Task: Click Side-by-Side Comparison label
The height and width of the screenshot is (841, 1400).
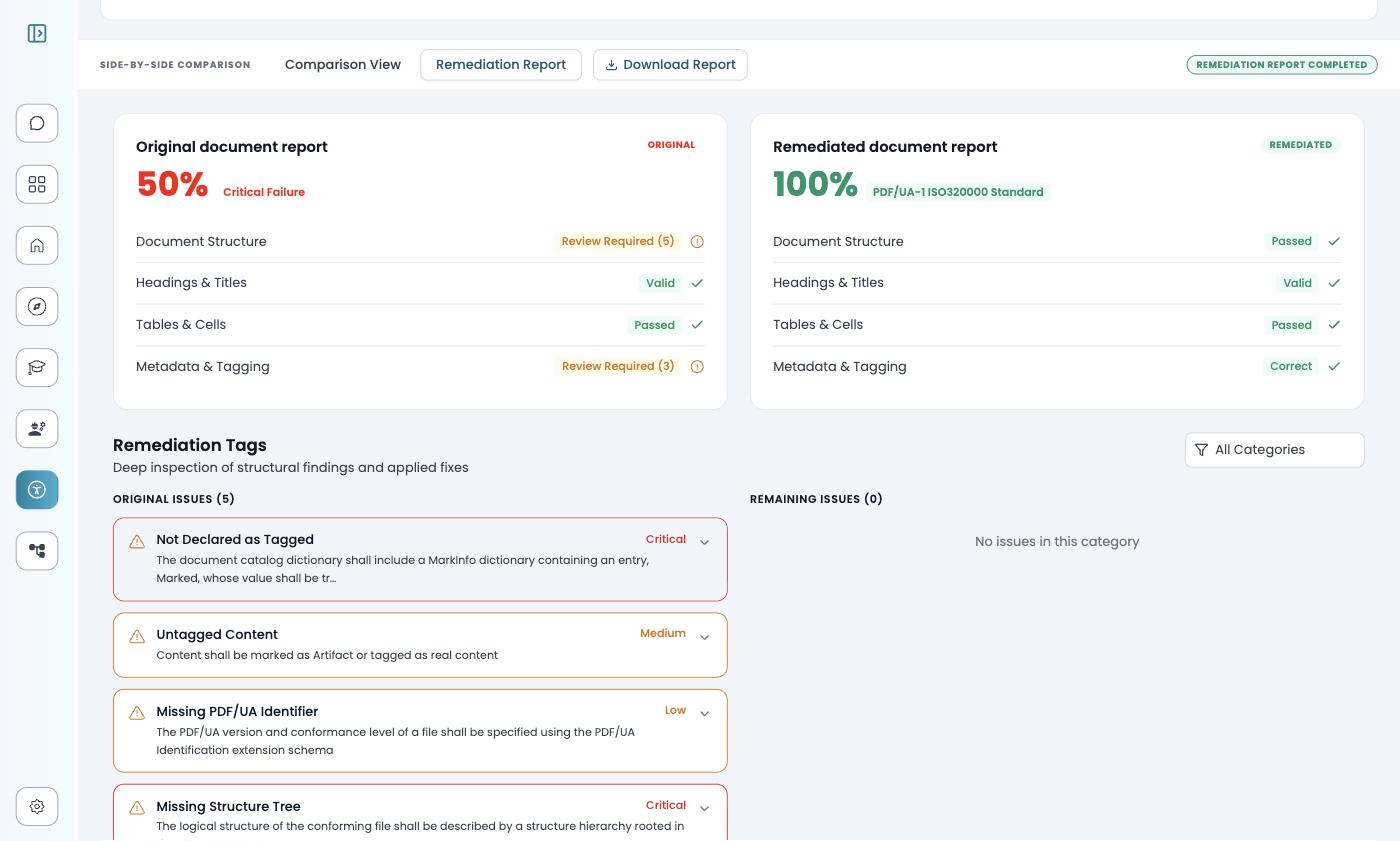Action: click(175, 65)
